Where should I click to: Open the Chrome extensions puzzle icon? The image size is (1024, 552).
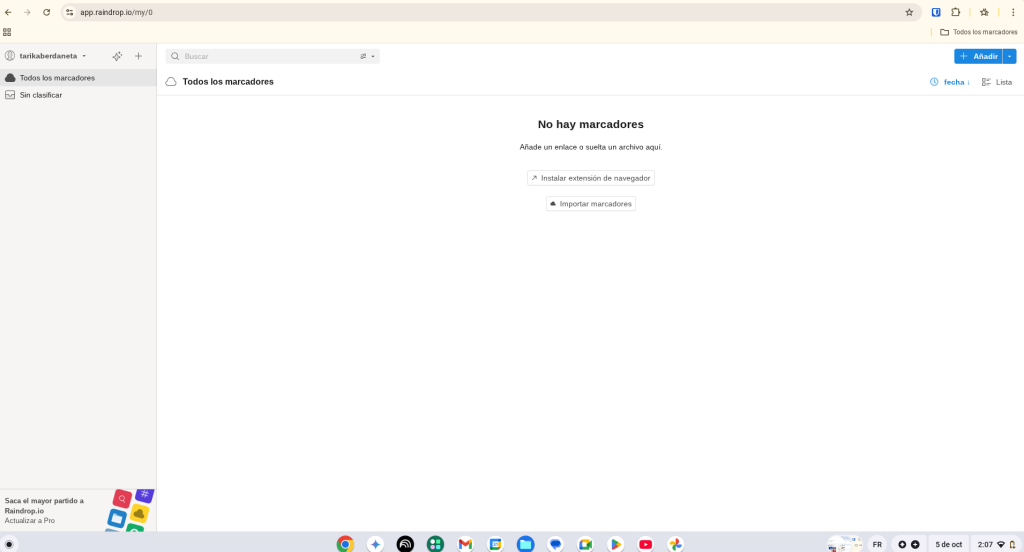click(955, 12)
